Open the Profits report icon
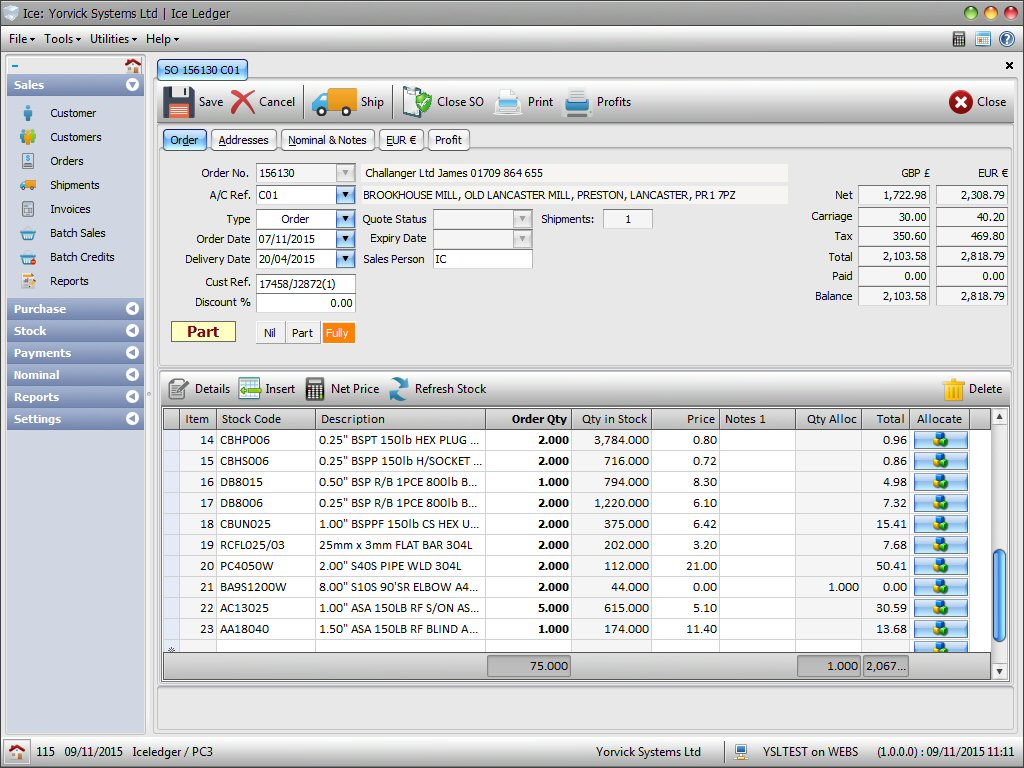 (578, 102)
